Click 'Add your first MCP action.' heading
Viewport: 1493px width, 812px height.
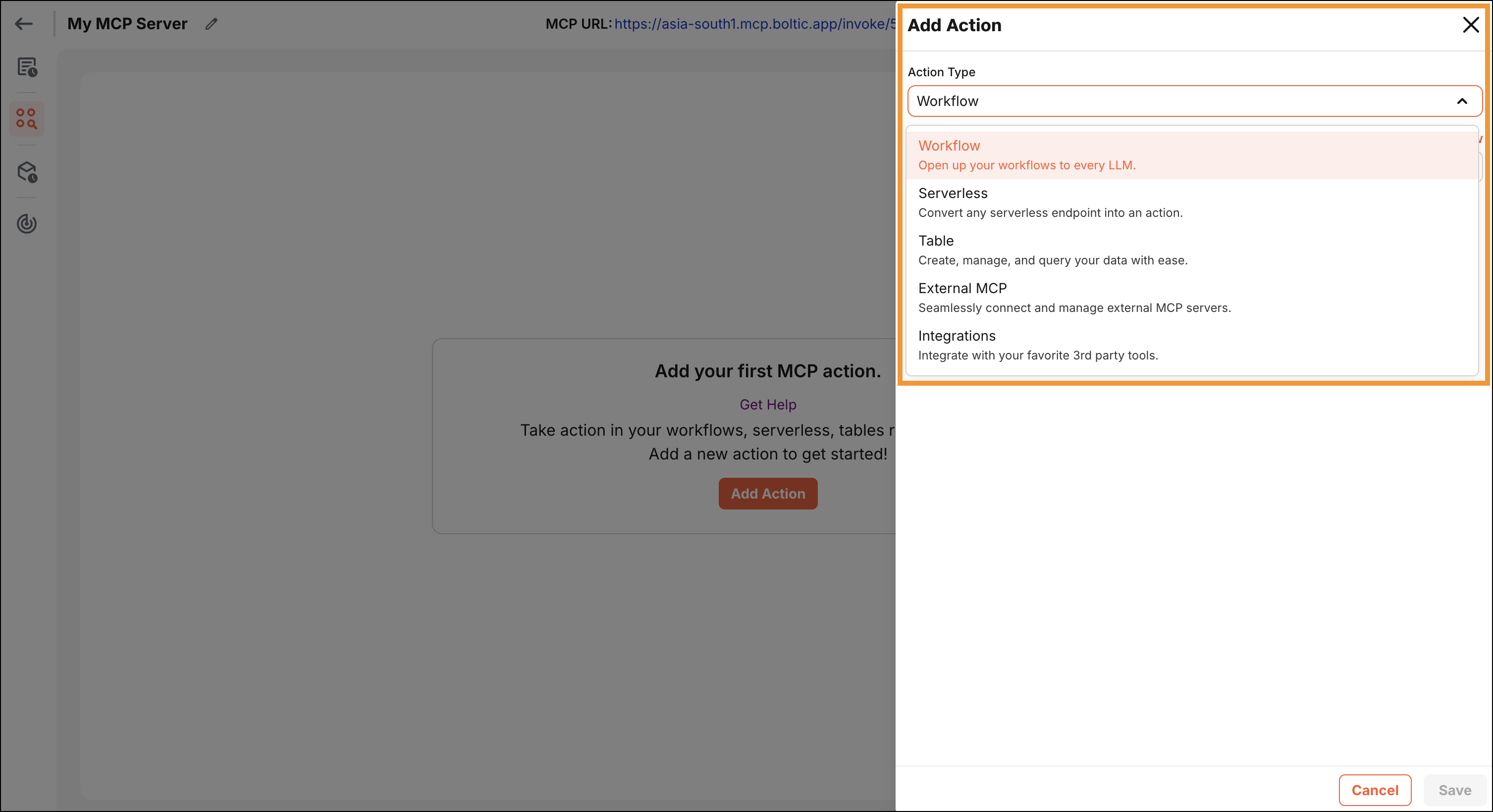768,371
